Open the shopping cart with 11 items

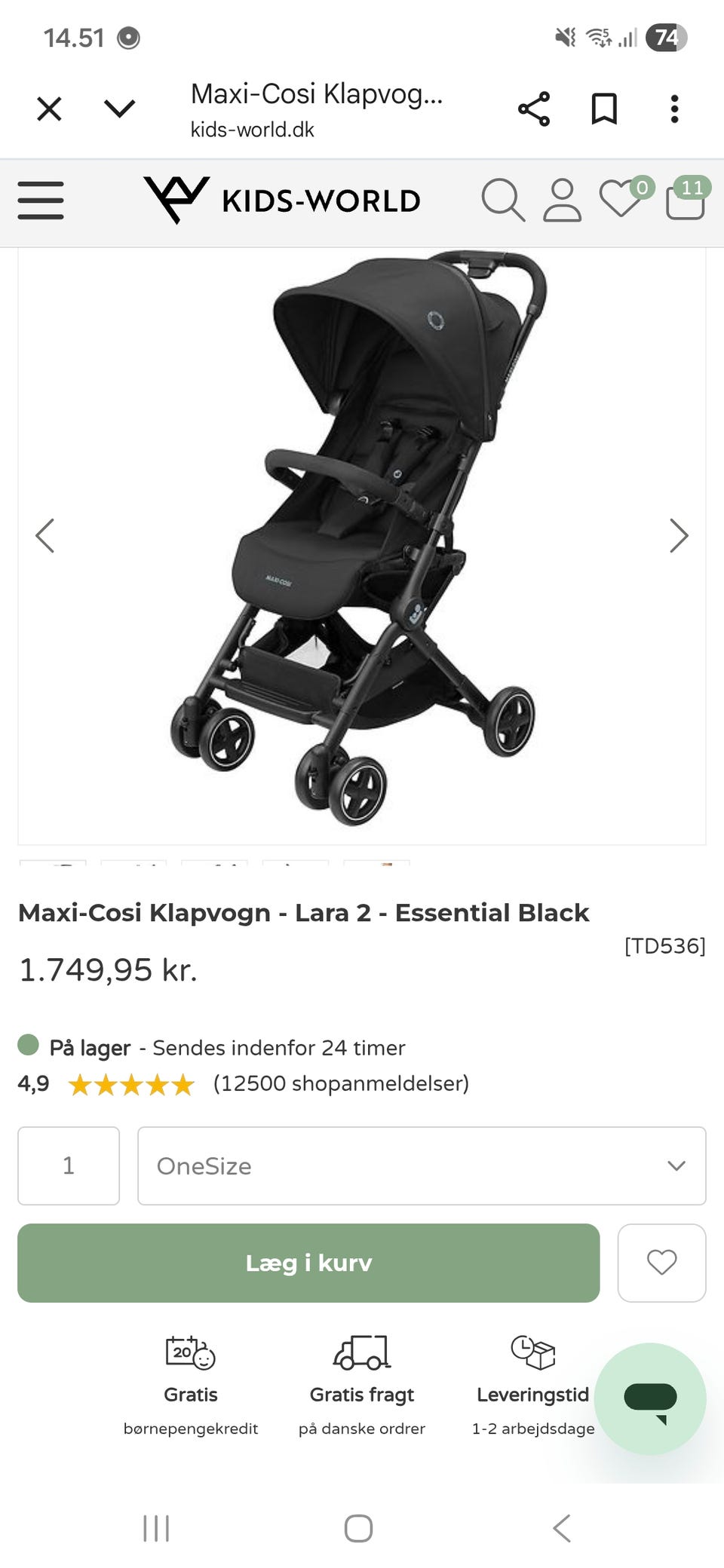point(686,201)
